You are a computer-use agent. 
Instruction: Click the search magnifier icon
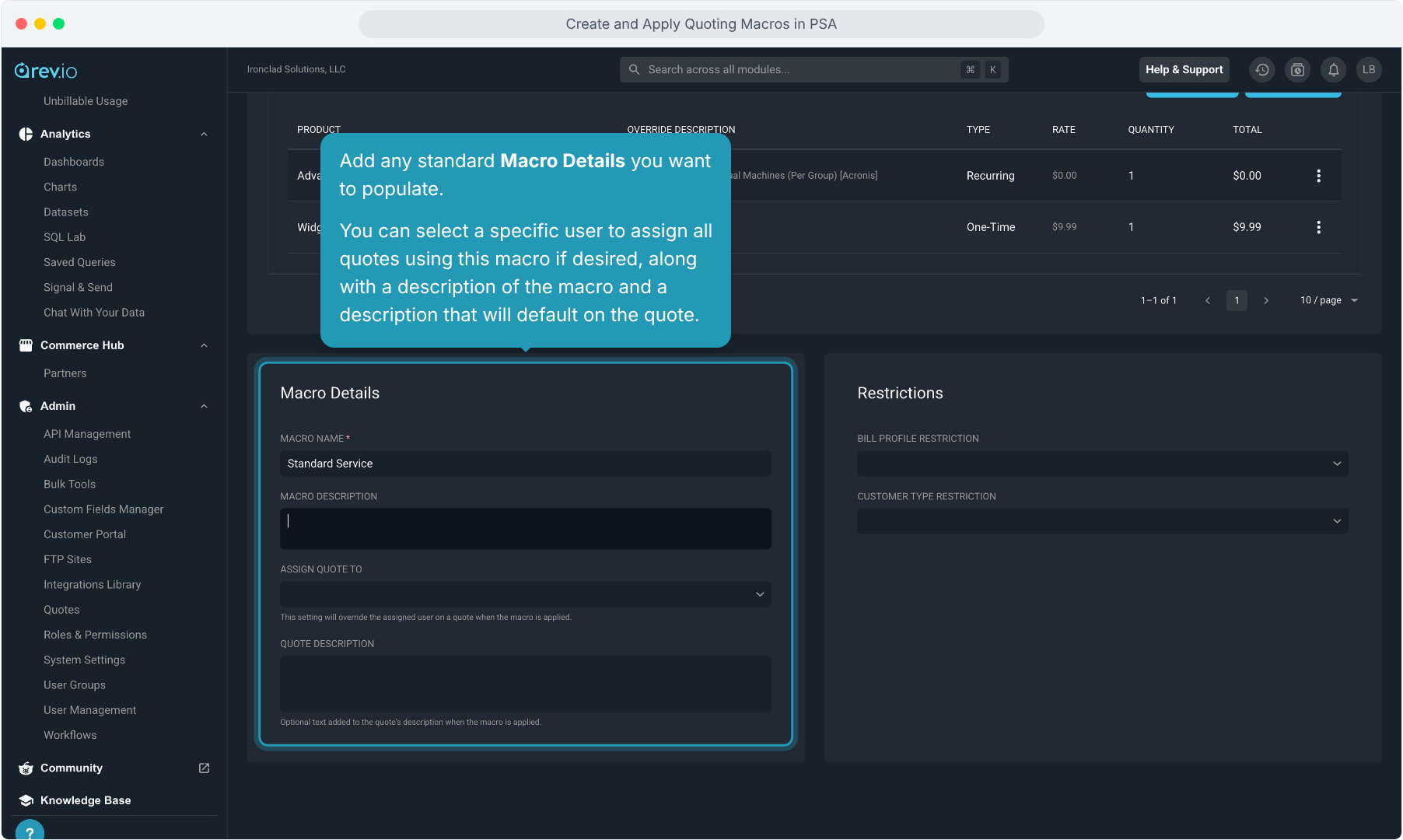click(x=635, y=70)
